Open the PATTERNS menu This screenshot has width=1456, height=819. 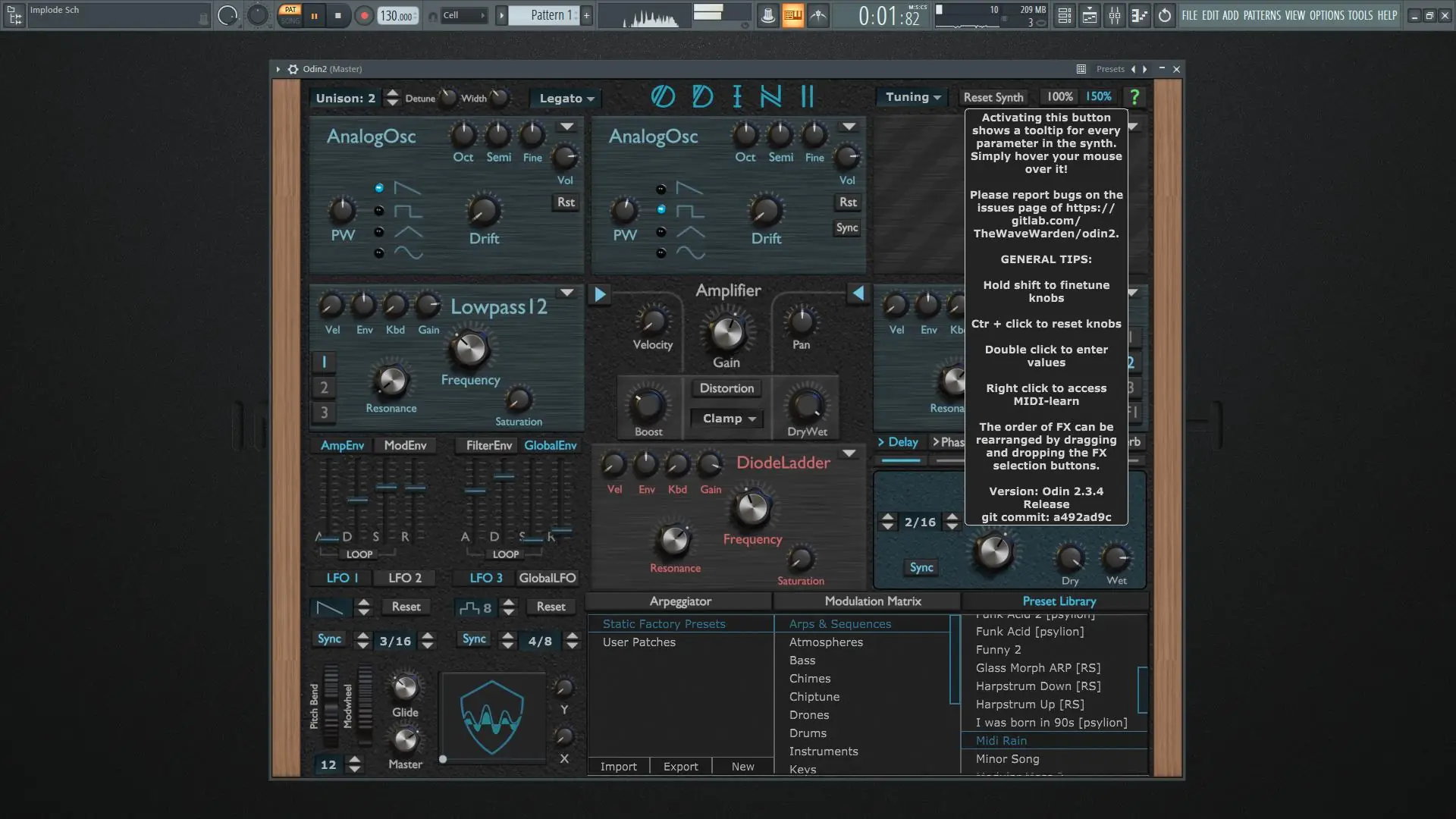[x=1262, y=15]
